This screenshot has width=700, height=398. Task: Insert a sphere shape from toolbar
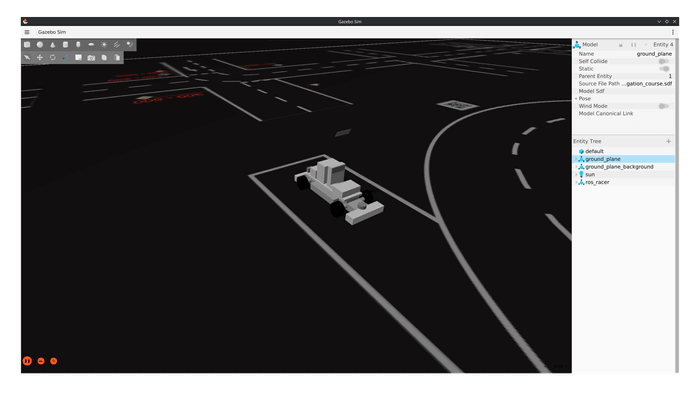(40, 45)
